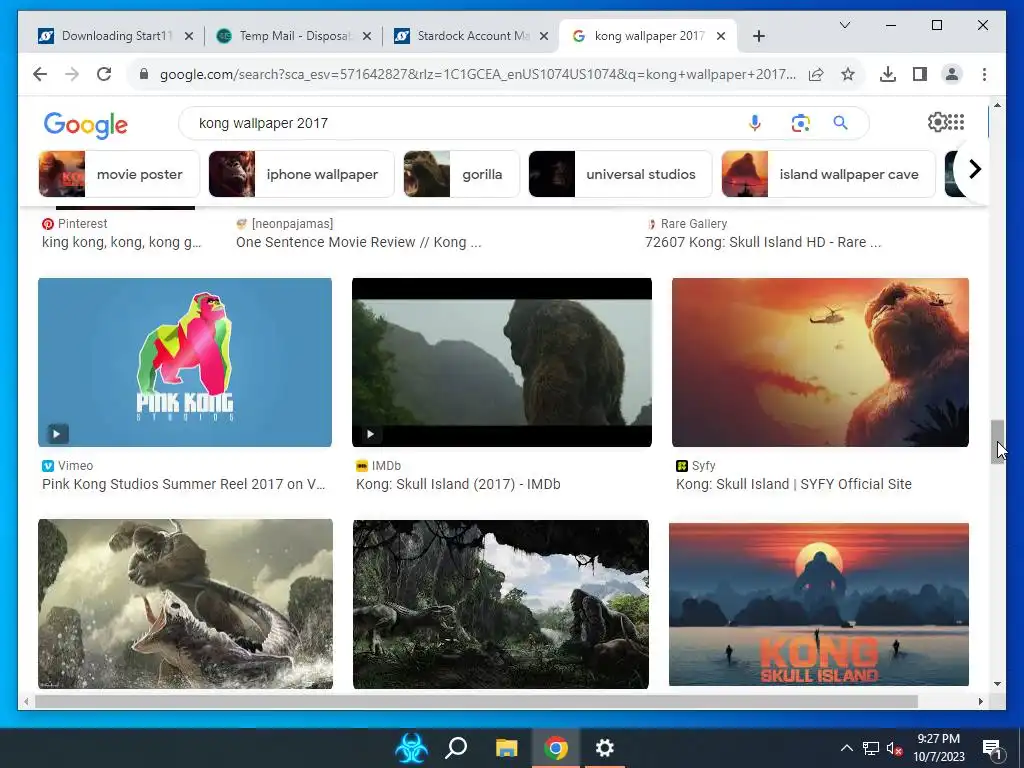The width and height of the screenshot is (1024, 768).
Task: Go to Google homepage via logo
Action: coord(86,125)
